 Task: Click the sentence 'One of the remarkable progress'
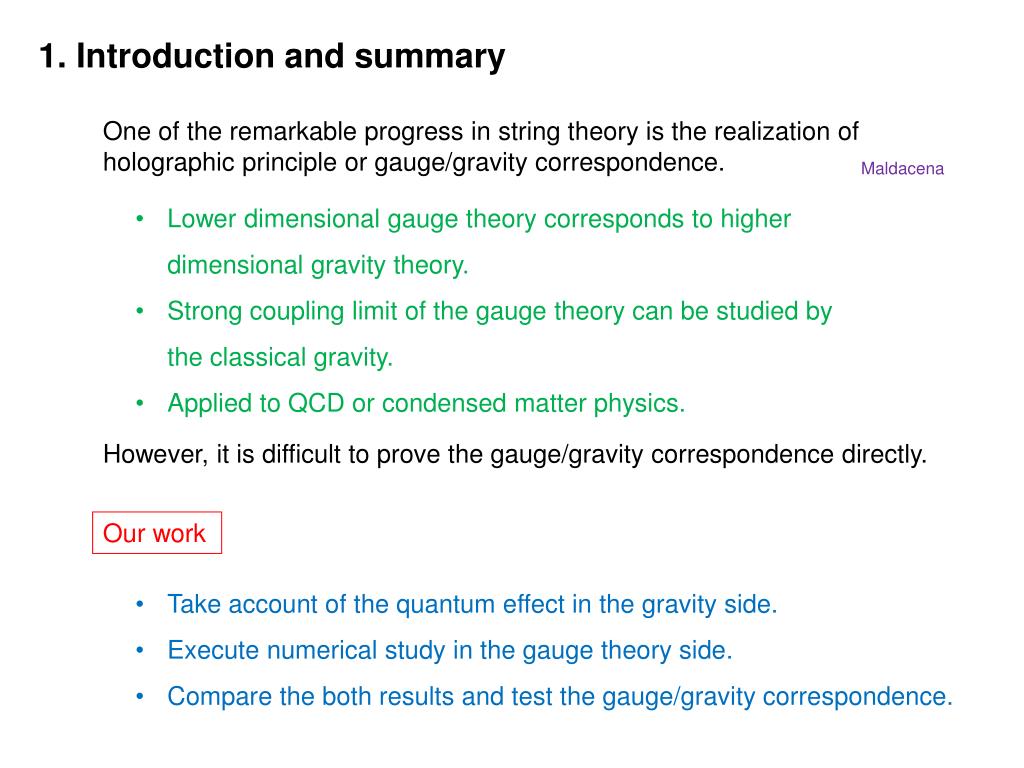point(481,132)
